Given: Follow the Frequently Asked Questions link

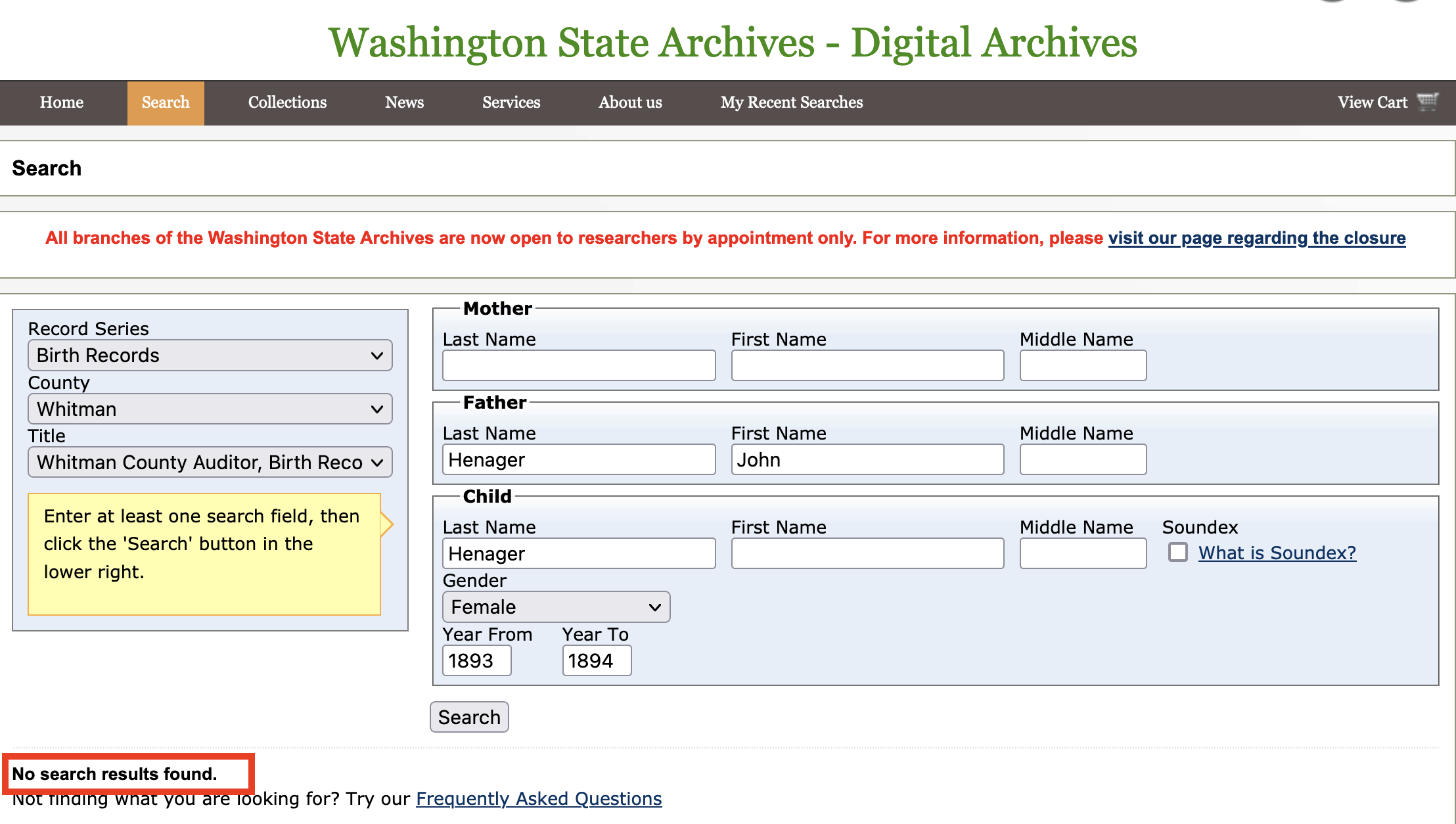Looking at the screenshot, I should pos(539,798).
